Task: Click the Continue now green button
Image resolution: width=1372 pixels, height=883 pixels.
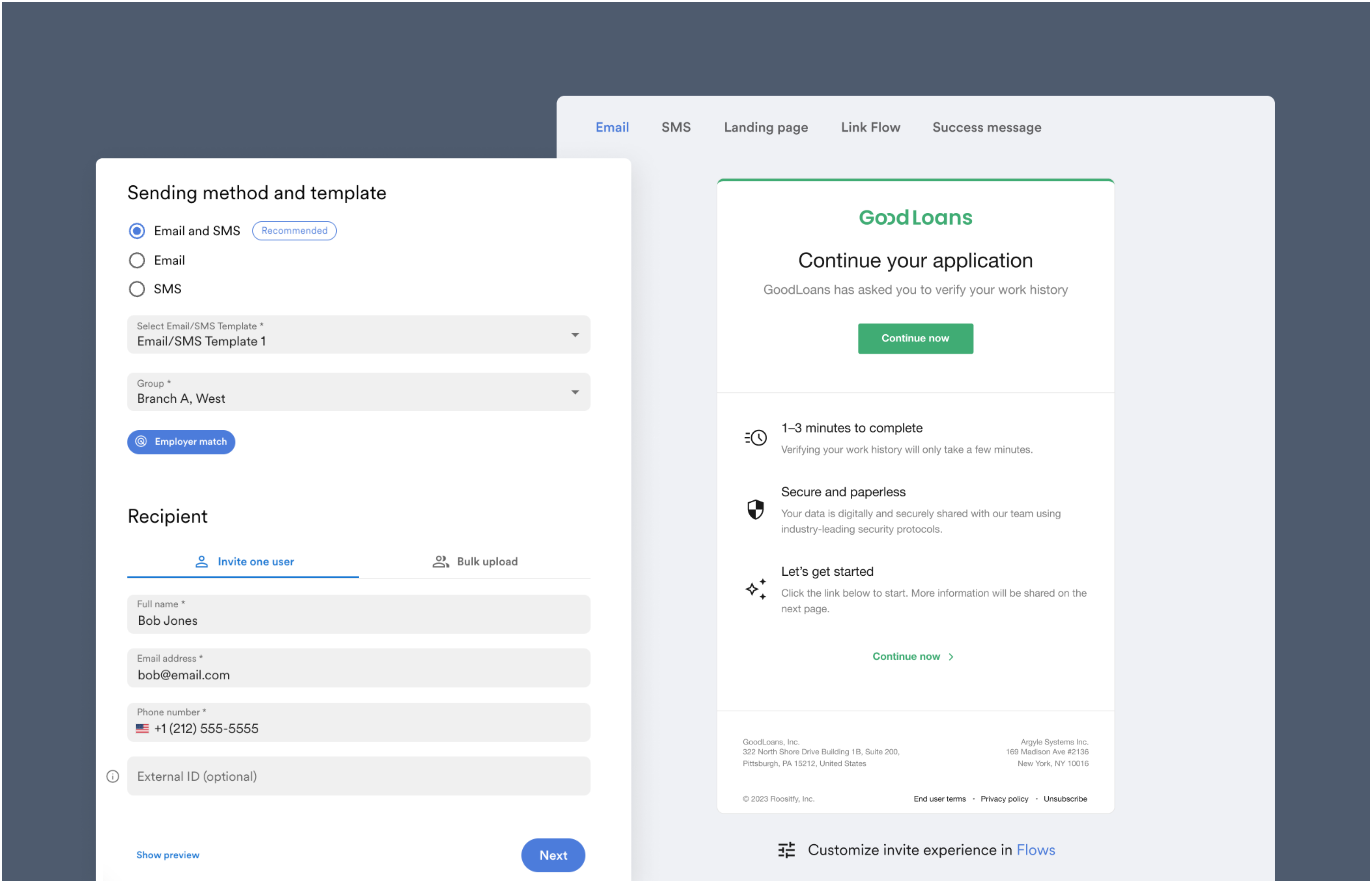Action: (914, 338)
